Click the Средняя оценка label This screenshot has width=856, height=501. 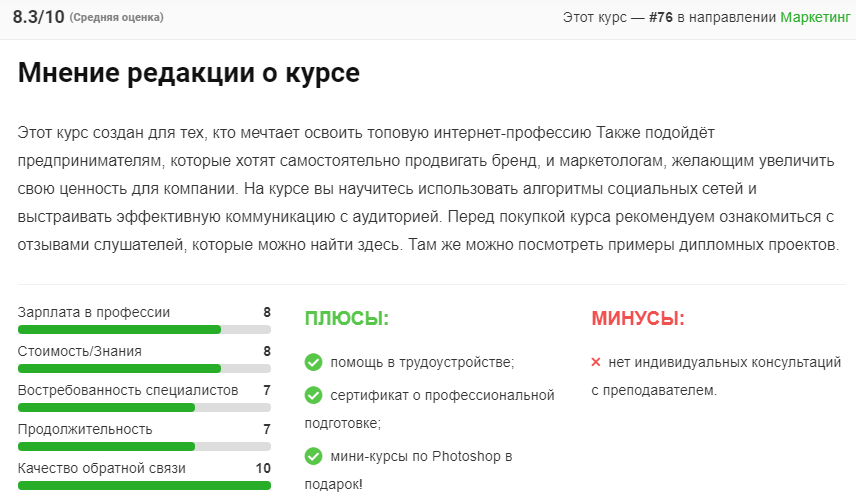[117, 18]
